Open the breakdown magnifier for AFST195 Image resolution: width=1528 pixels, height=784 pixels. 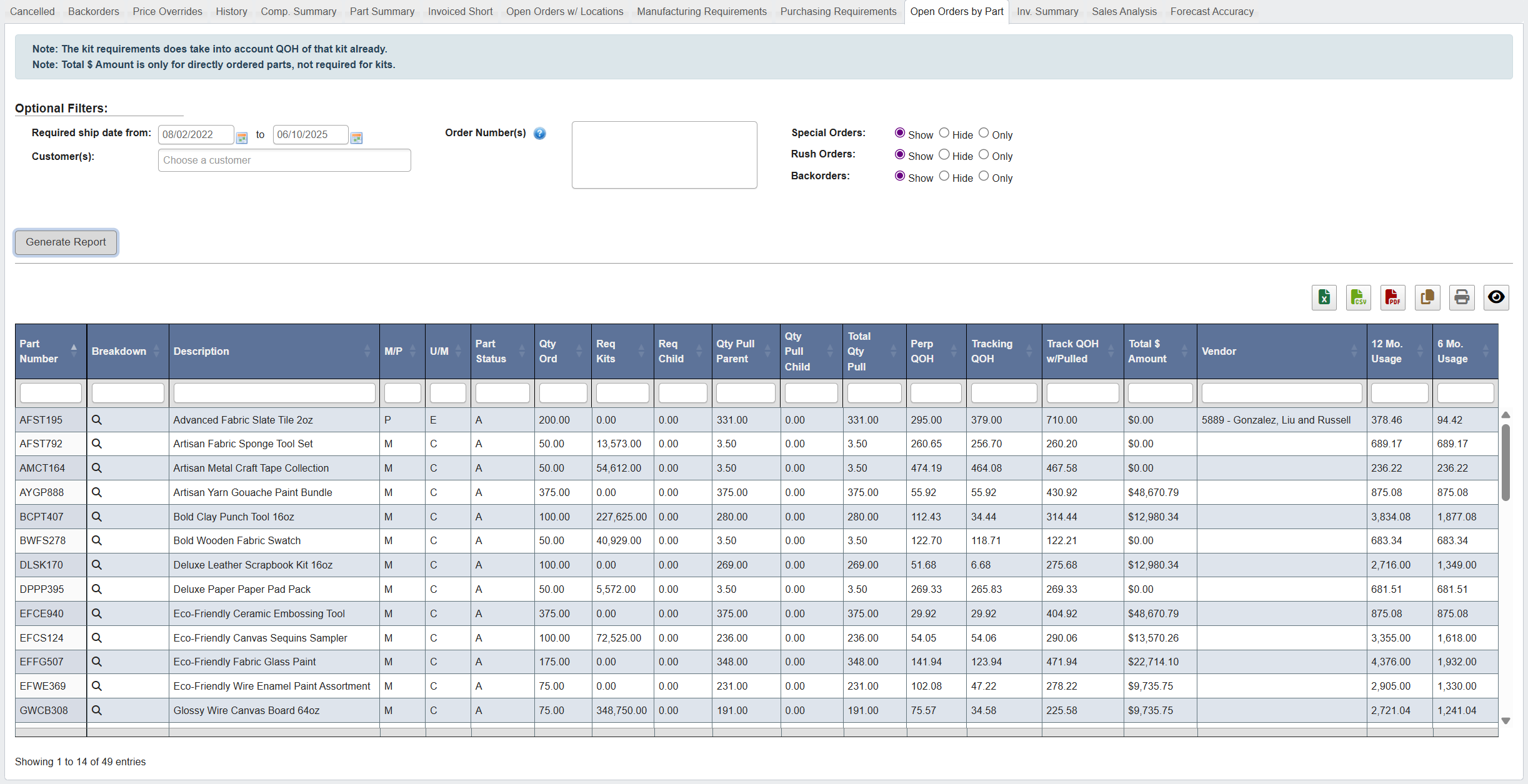coord(97,420)
